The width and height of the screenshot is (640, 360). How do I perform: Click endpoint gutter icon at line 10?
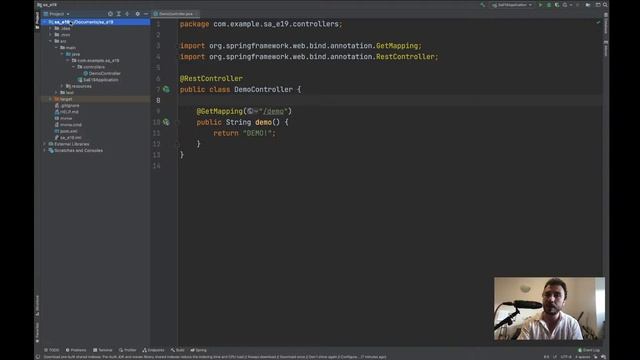pyautogui.click(x=166, y=122)
